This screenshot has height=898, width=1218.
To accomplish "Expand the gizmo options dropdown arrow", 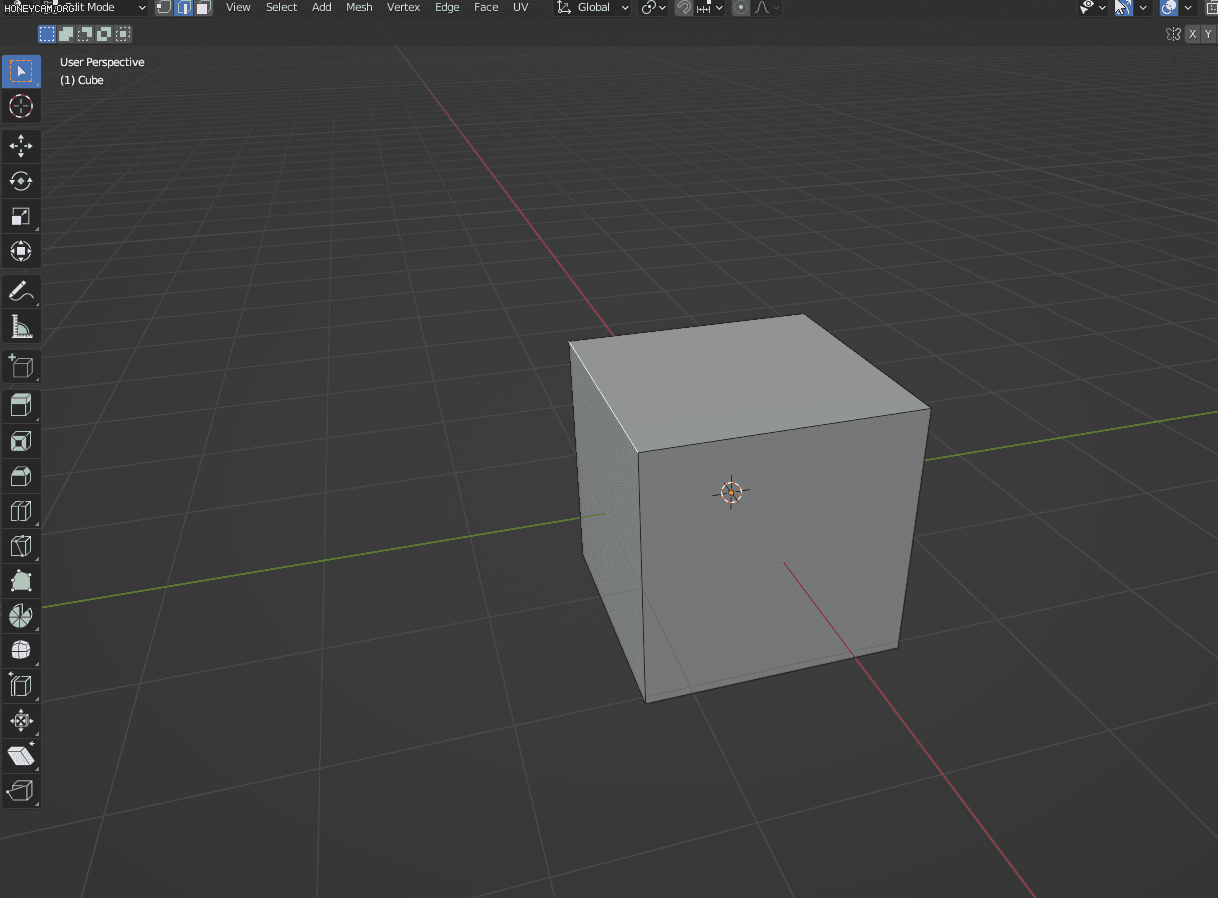I will [x=1143, y=8].
